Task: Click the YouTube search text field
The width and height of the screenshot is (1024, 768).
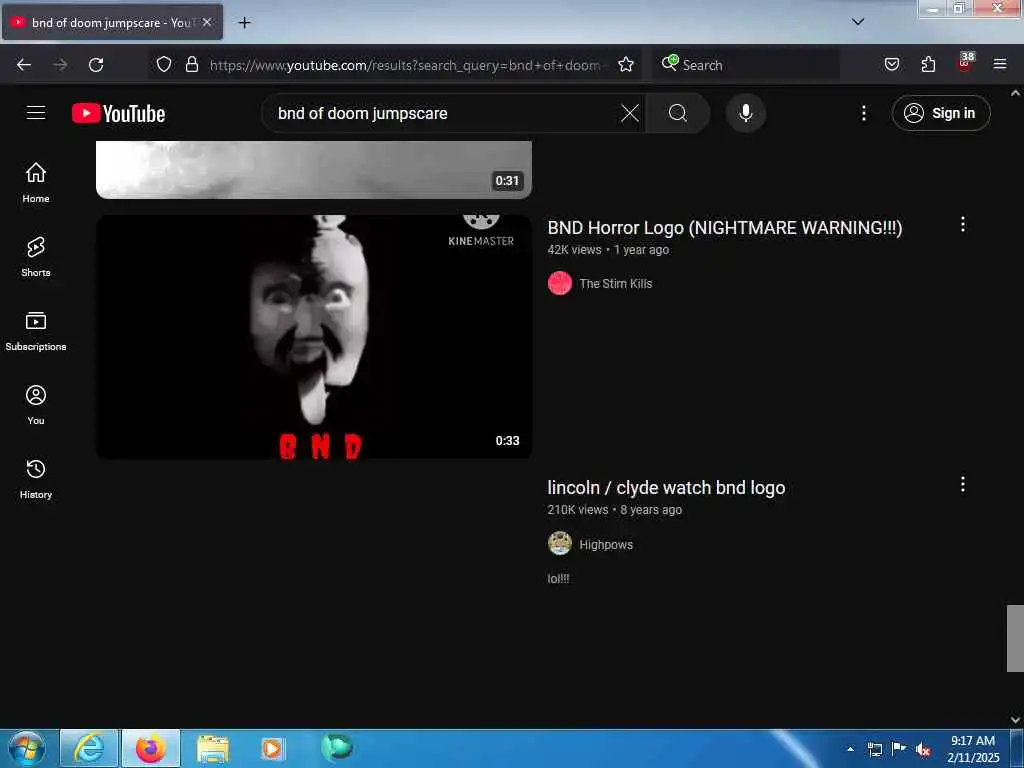Action: click(x=444, y=113)
